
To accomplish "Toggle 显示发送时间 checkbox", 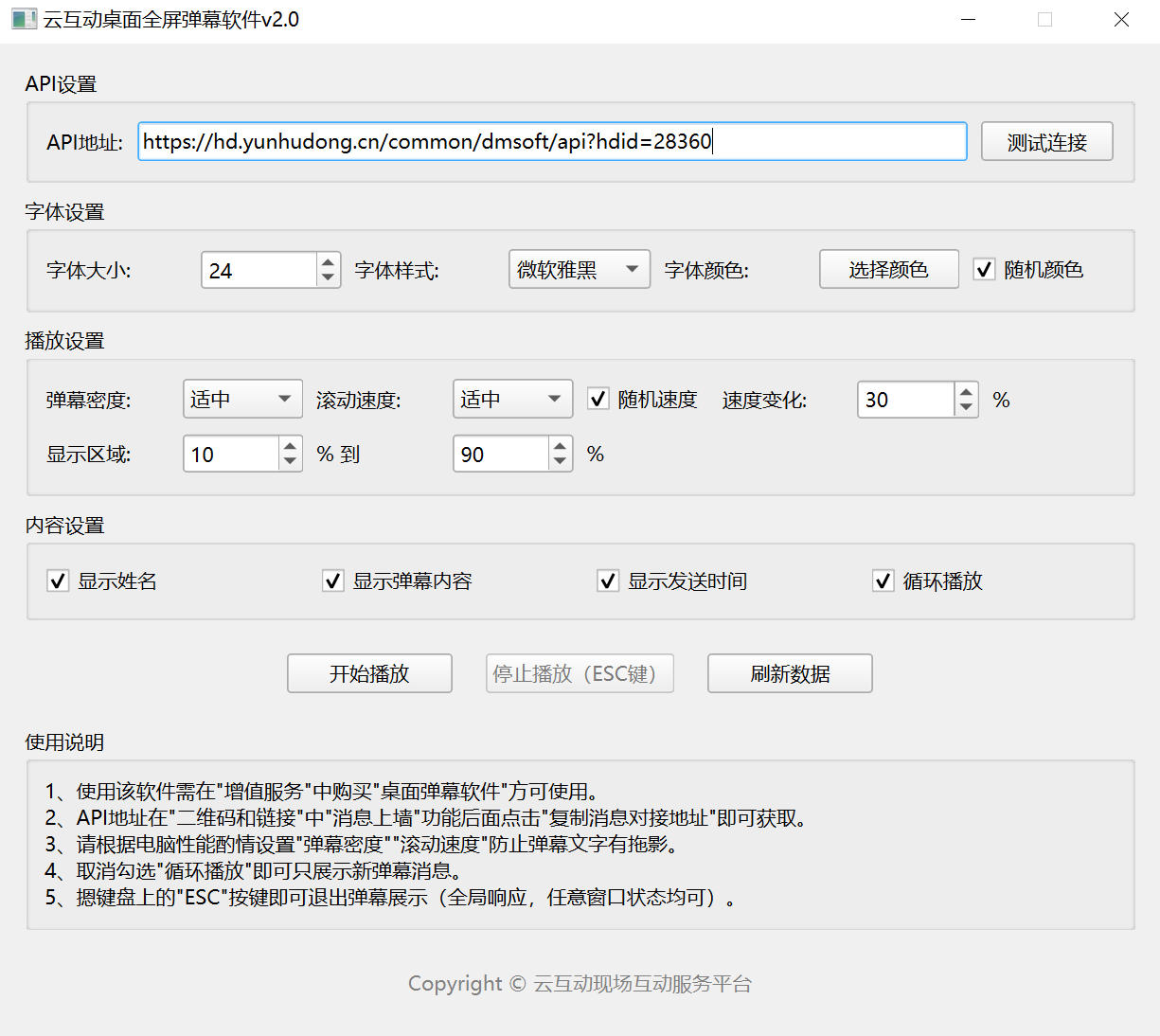I will (608, 581).
